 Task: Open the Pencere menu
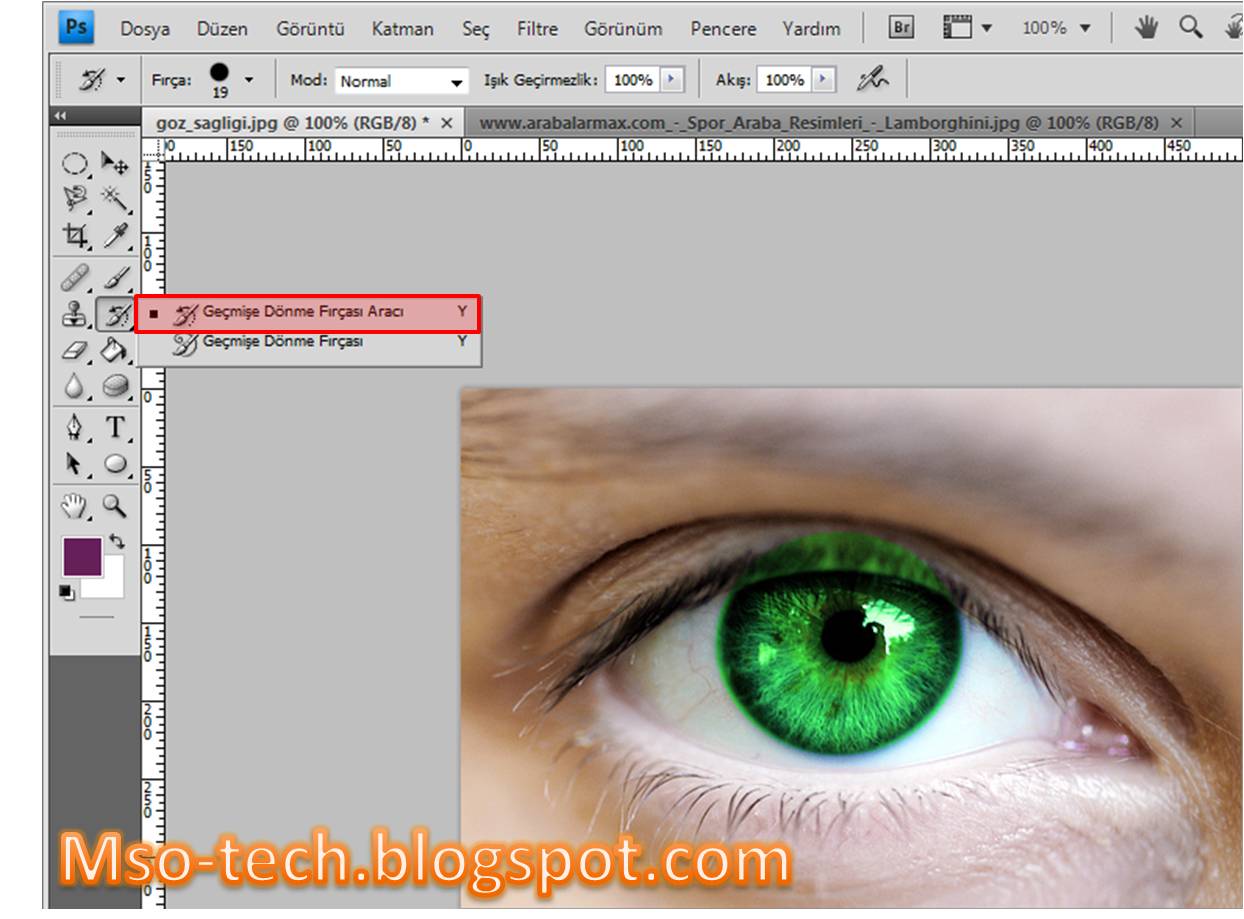(x=723, y=29)
